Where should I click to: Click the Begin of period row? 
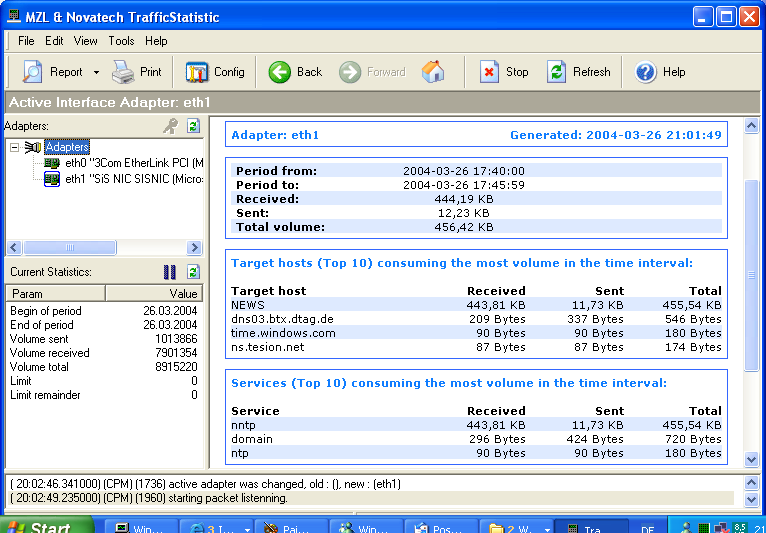click(x=104, y=311)
